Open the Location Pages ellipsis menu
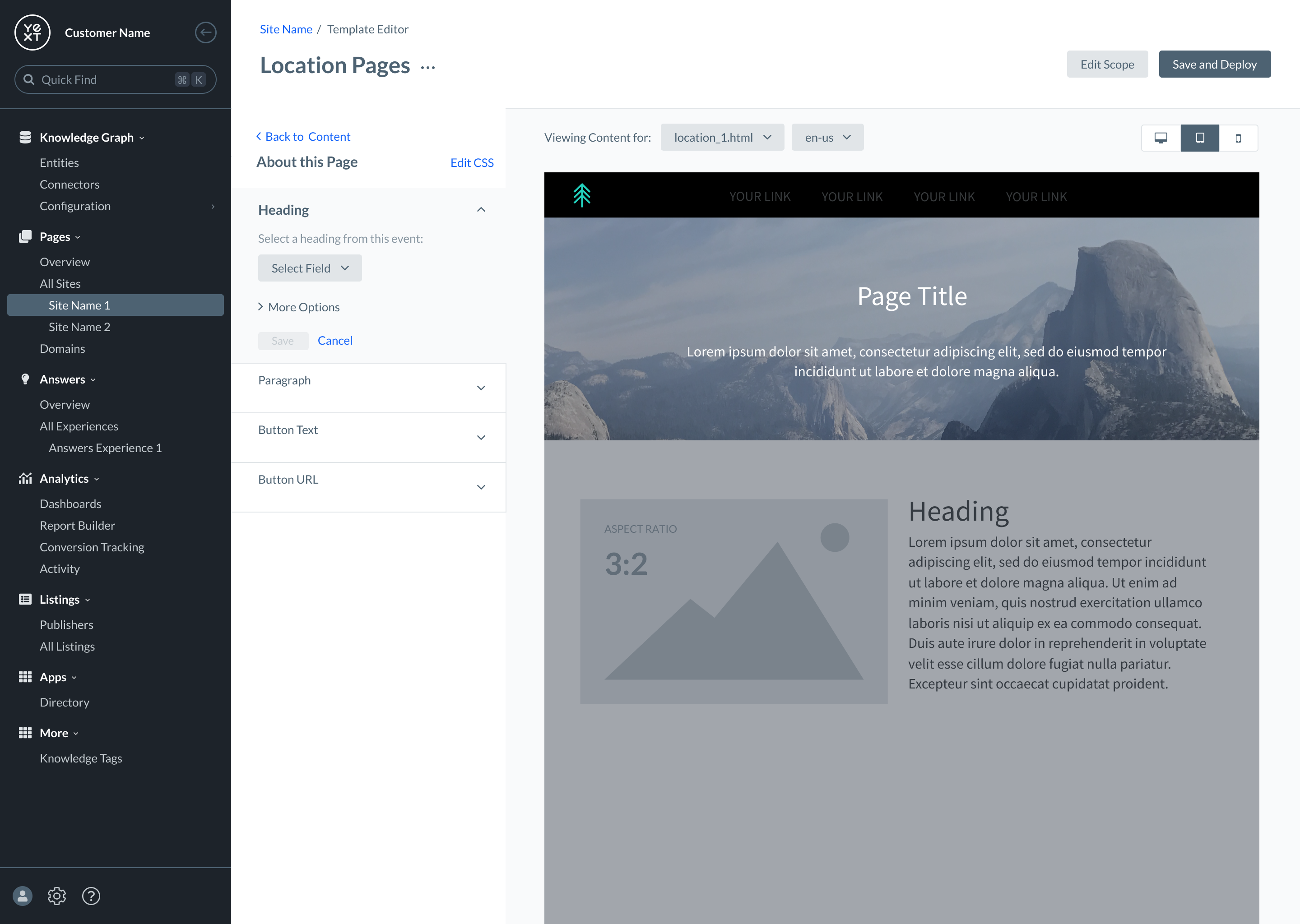This screenshot has height=924, width=1300. click(x=428, y=67)
